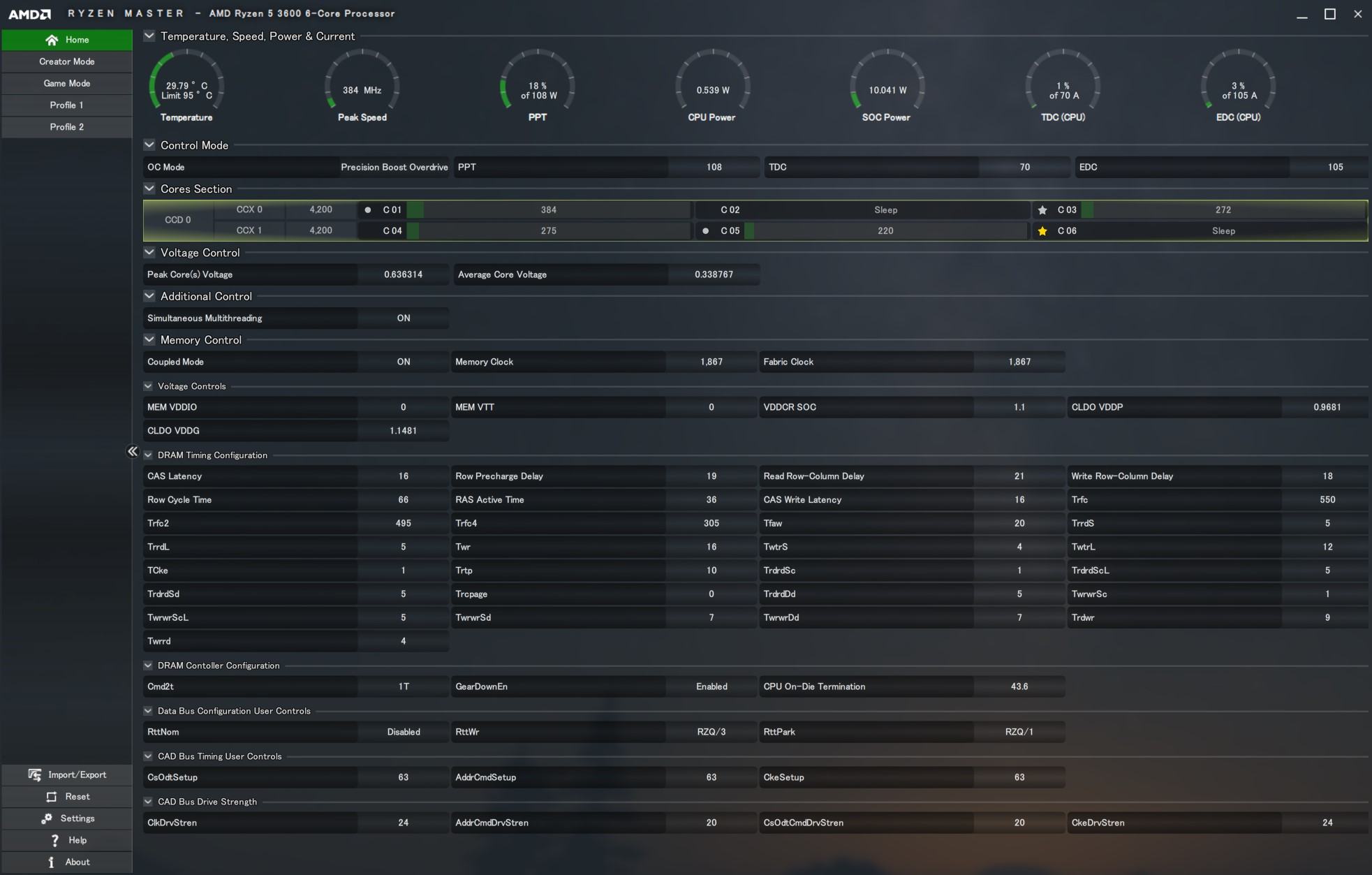Switch to Creator Mode
Viewport: 1372px width, 875px height.
coord(67,61)
